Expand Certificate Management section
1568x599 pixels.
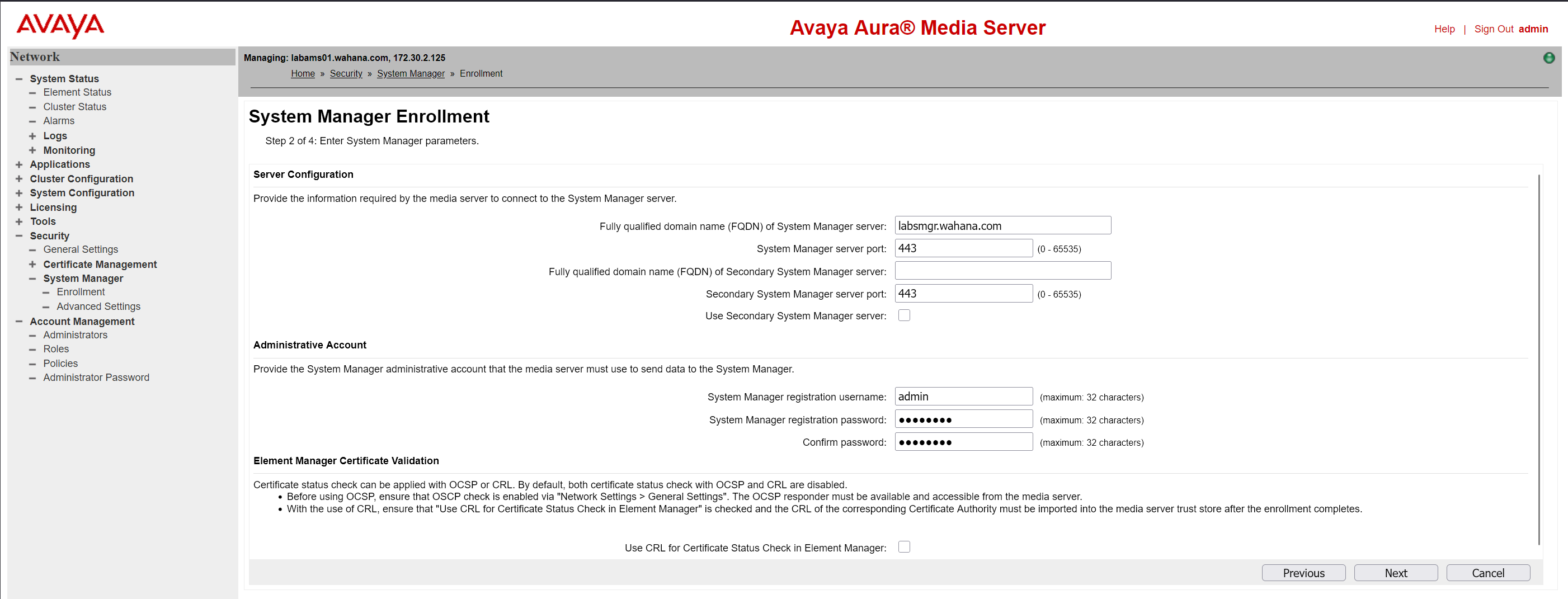pyautogui.click(x=32, y=264)
